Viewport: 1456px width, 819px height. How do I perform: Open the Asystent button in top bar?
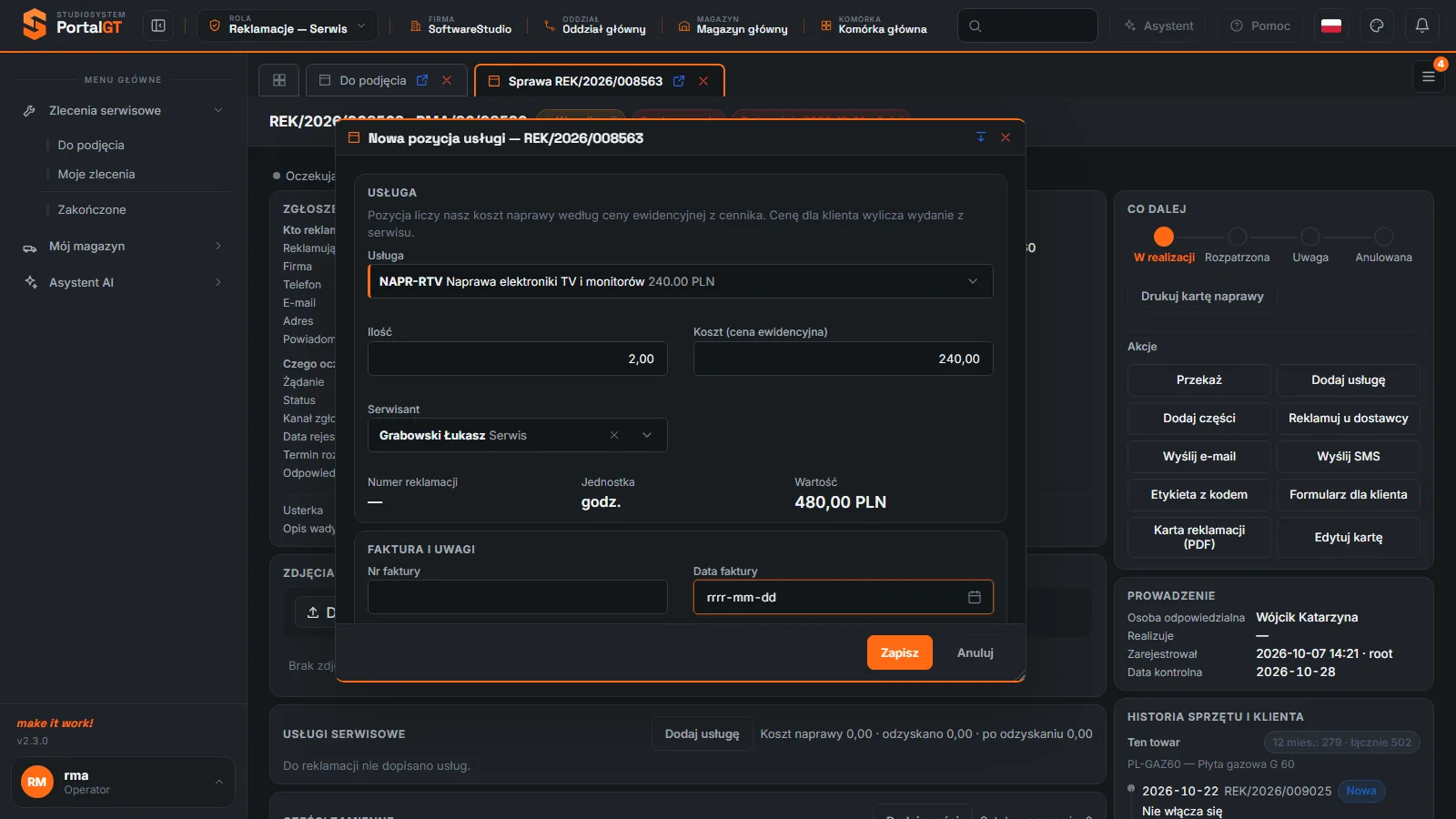pos(1158,25)
